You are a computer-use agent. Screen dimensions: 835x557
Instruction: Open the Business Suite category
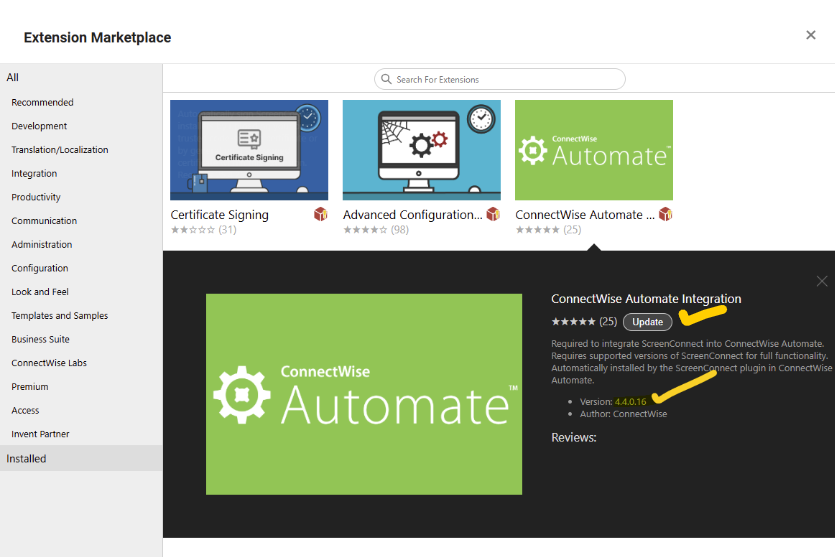pos(40,339)
